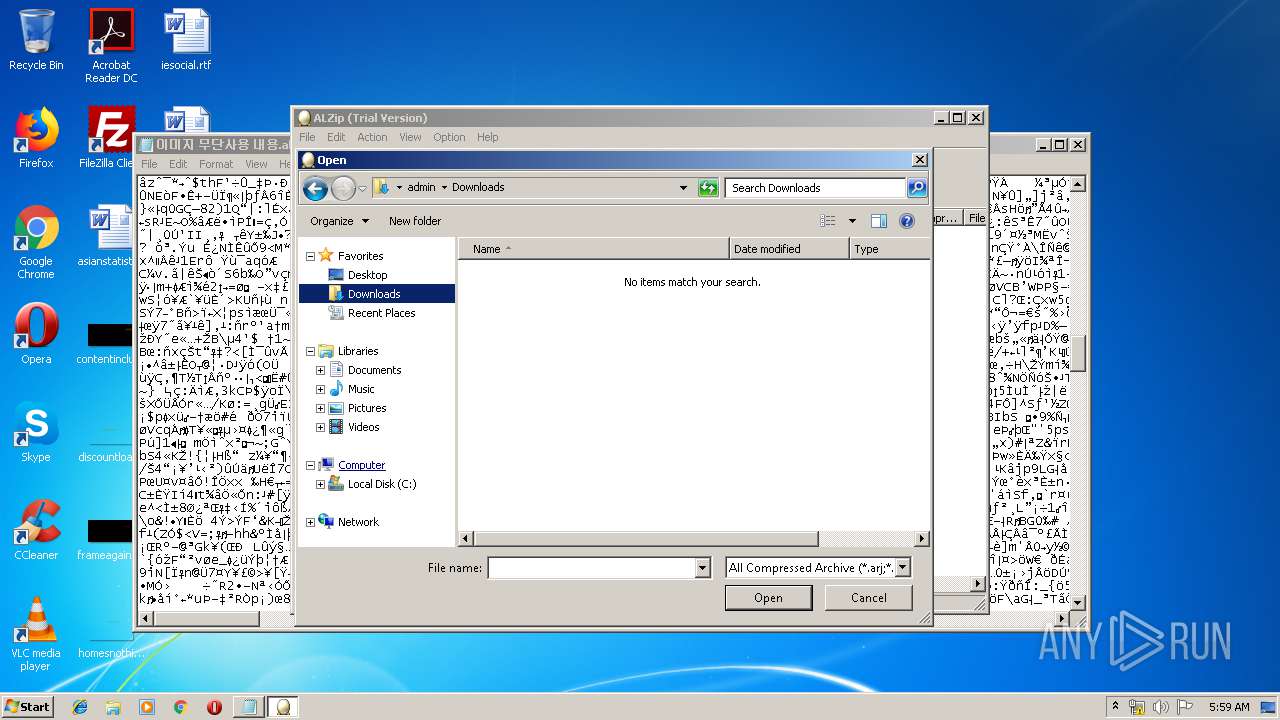Sort by the Name column header

click(594, 249)
